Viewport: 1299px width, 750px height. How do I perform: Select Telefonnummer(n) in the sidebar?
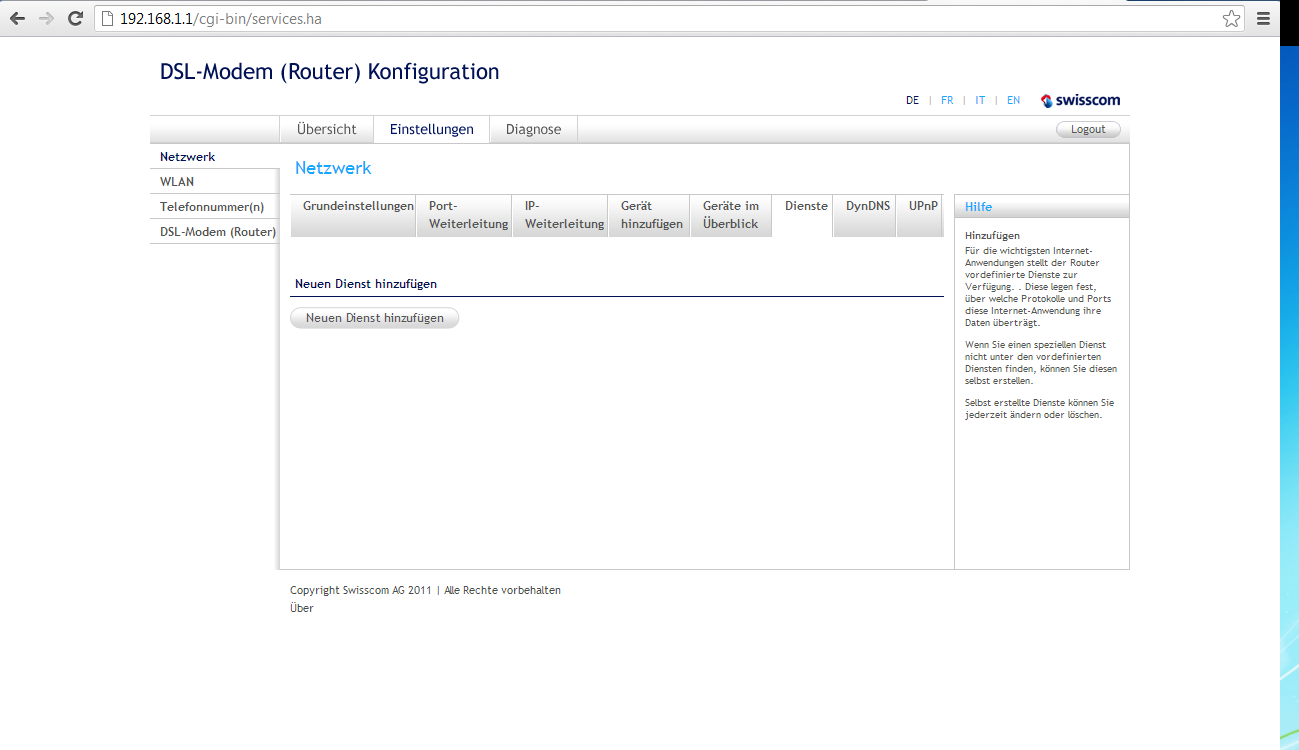click(x=212, y=207)
